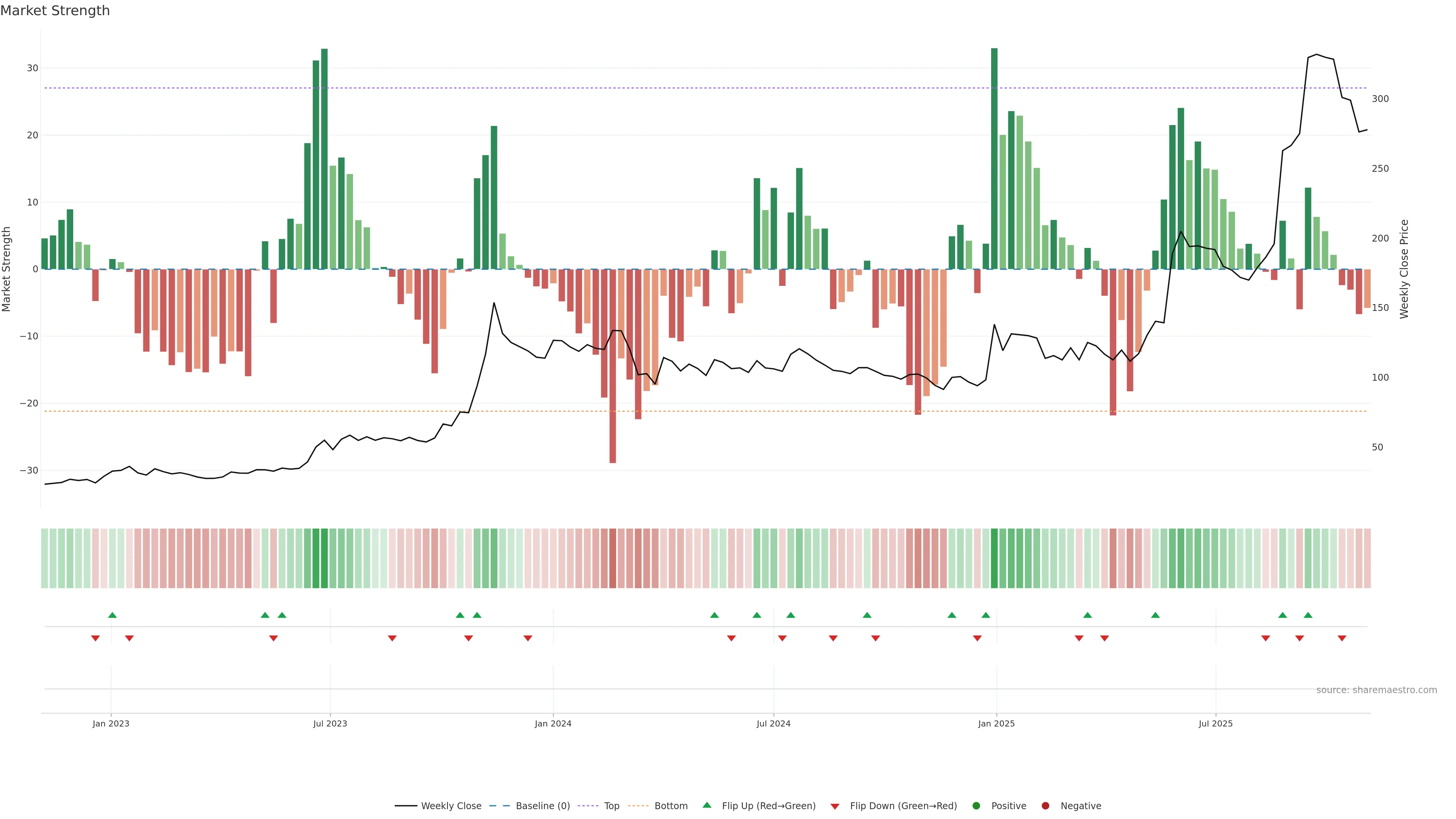Click the dark red Negative legend circle
Image resolution: width=1456 pixels, height=819 pixels.
1045,806
